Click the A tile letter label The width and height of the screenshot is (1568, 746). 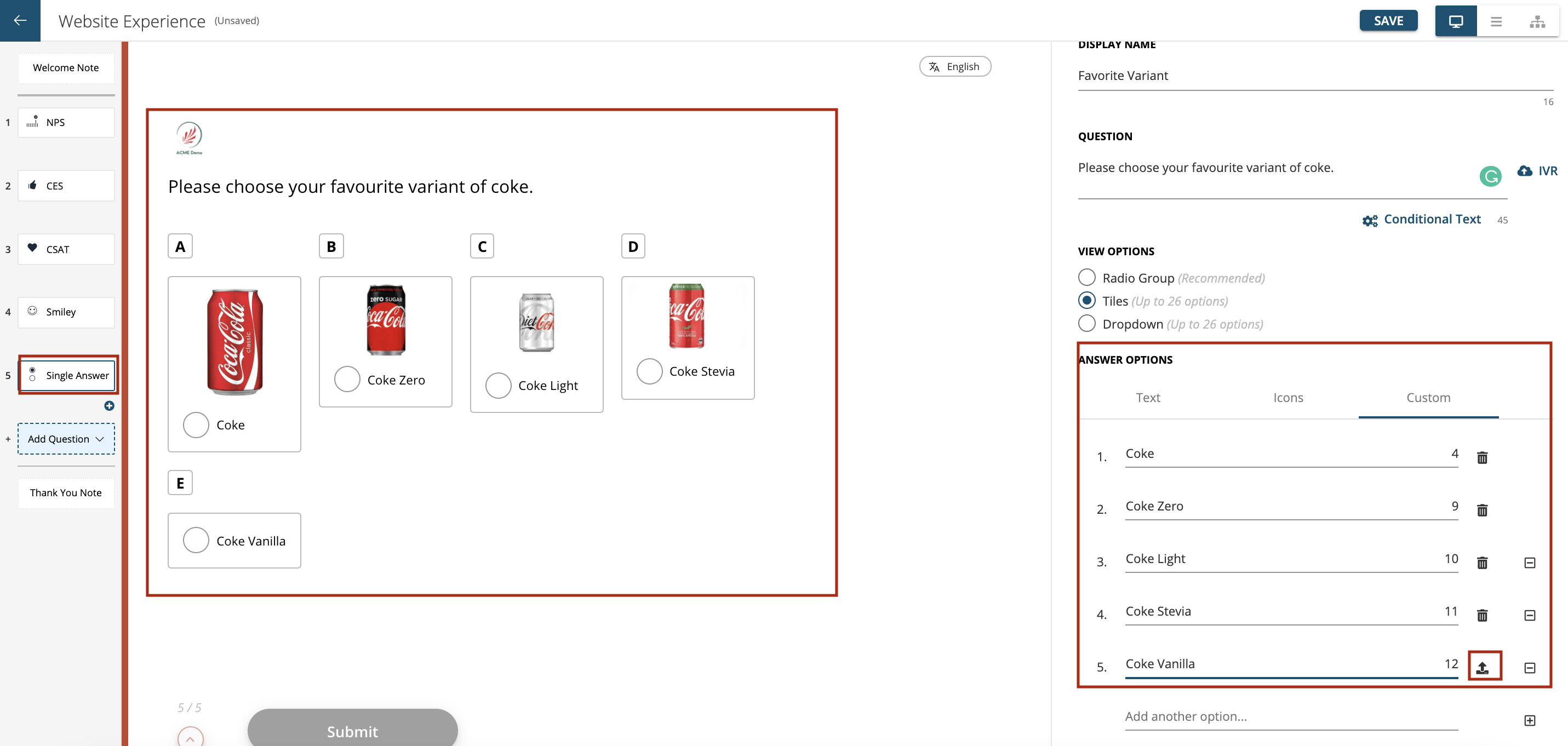pyautogui.click(x=180, y=246)
